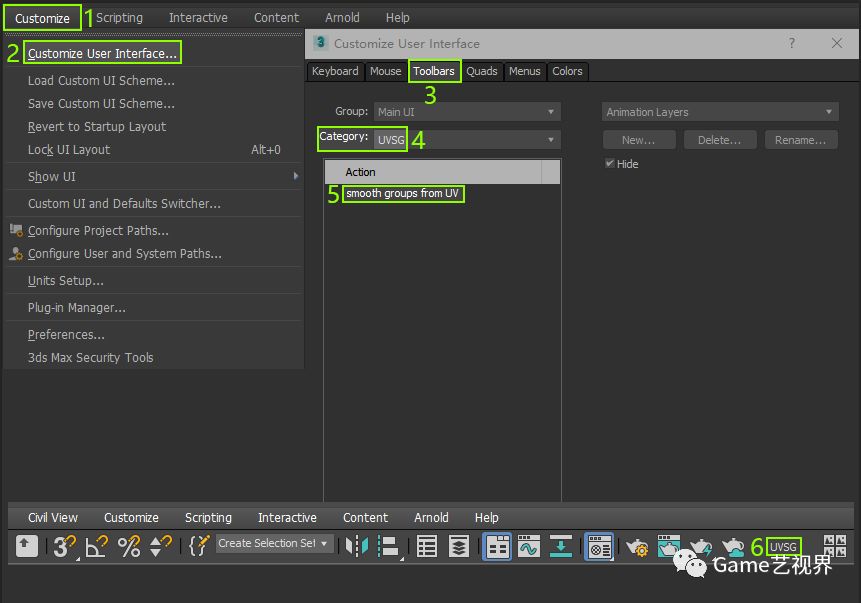This screenshot has height=603, width=861.
Task: Toggle the Layer Explorer icon
Action: coord(459,546)
